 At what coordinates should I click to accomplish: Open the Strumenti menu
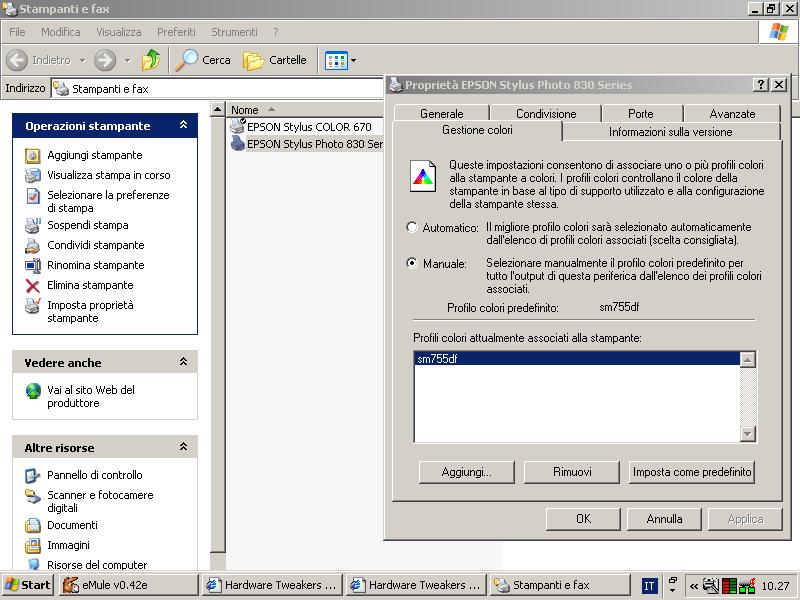[x=234, y=32]
